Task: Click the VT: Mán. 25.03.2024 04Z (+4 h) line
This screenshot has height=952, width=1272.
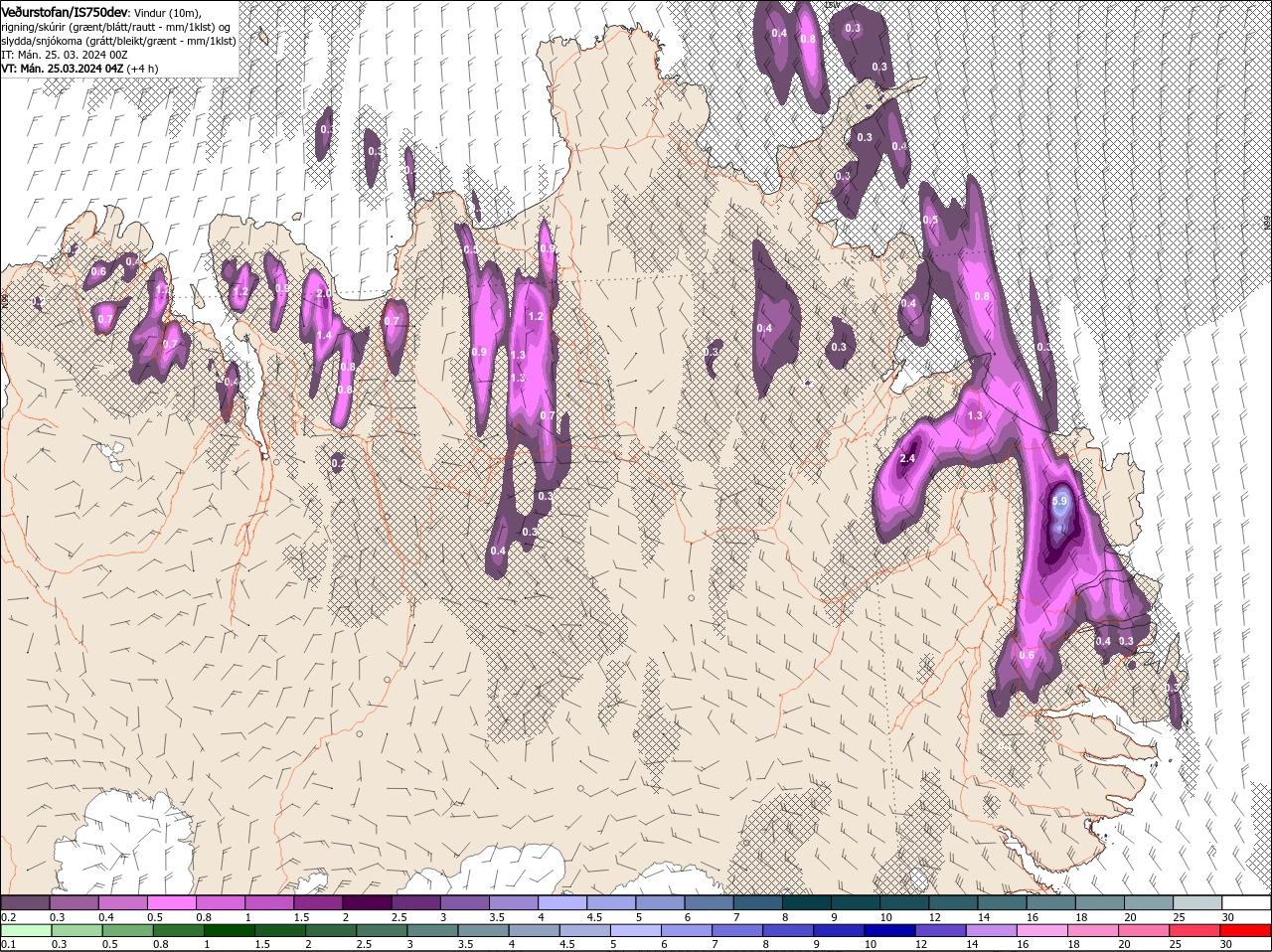Action: coord(79,69)
